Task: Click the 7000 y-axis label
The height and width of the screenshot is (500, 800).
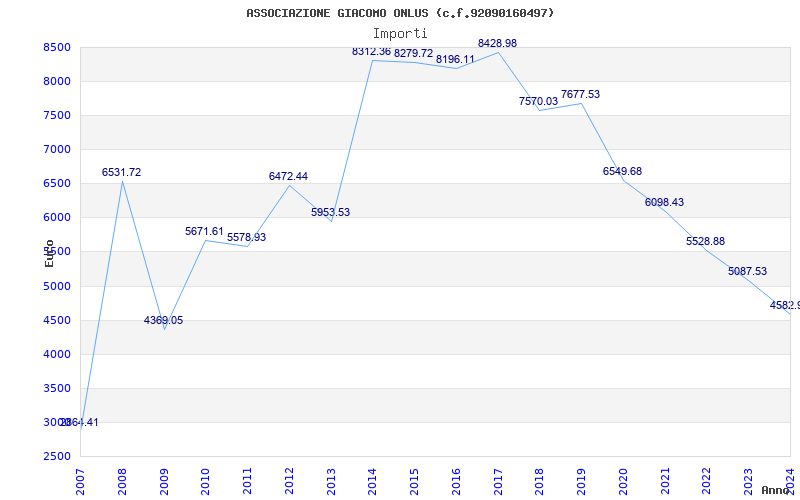Action: point(57,149)
